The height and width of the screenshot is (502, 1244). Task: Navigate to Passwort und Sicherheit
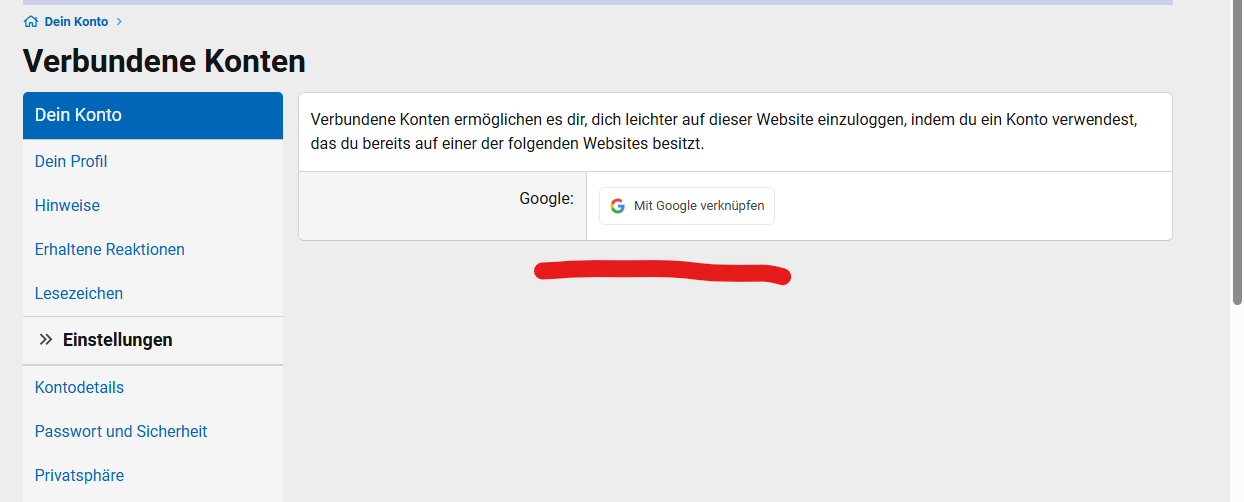point(121,431)
